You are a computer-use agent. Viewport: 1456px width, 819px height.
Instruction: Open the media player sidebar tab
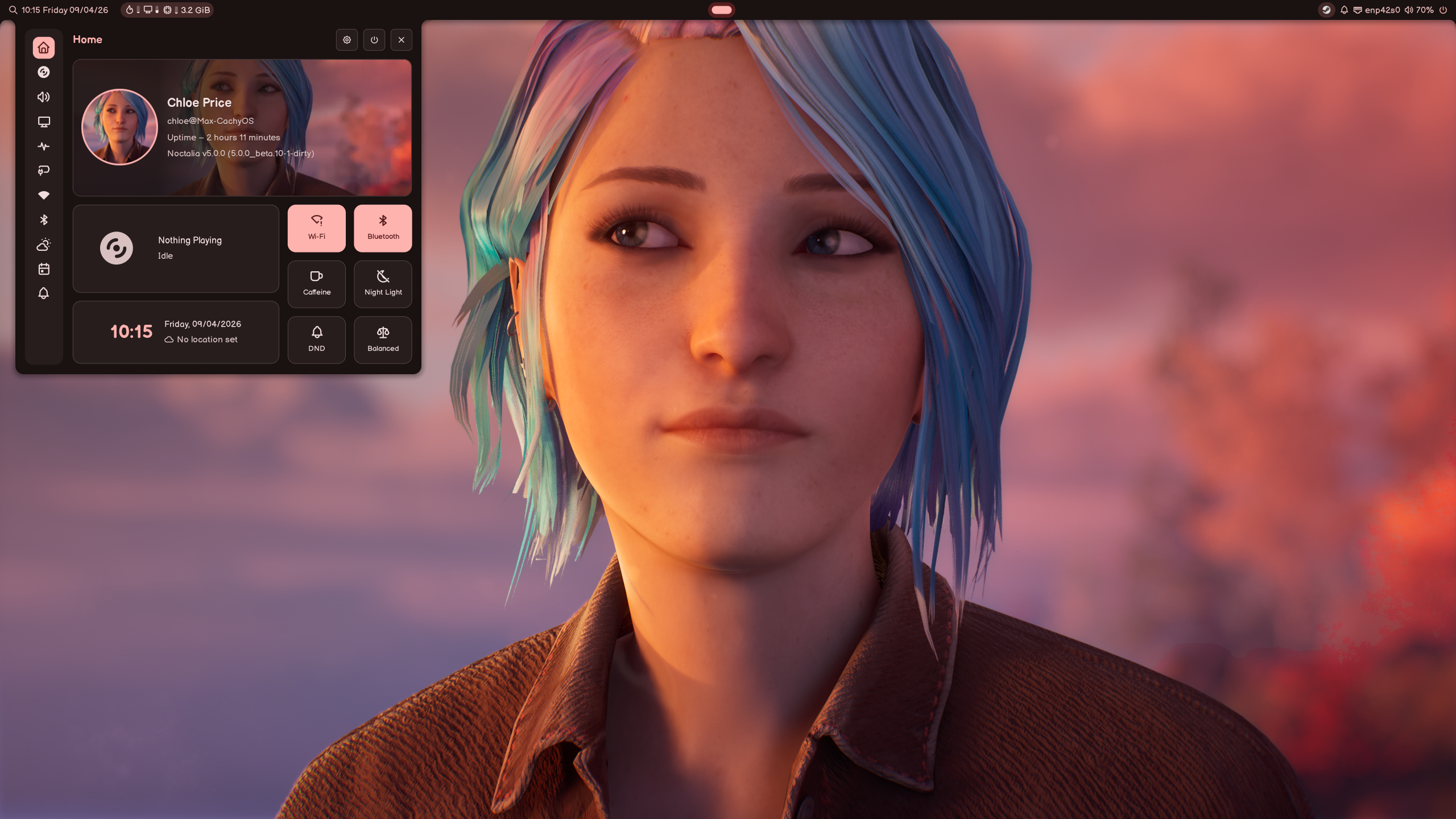click(x=44, y=72)
